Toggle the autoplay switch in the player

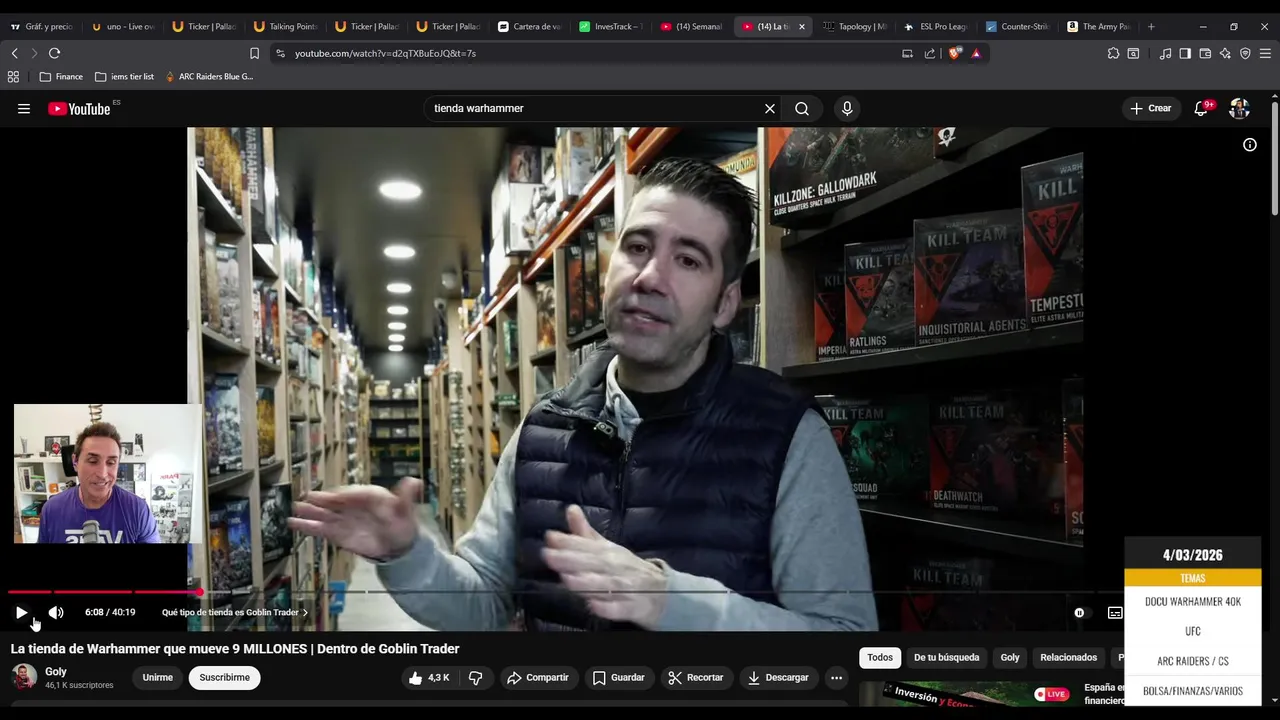[1079, 612]
